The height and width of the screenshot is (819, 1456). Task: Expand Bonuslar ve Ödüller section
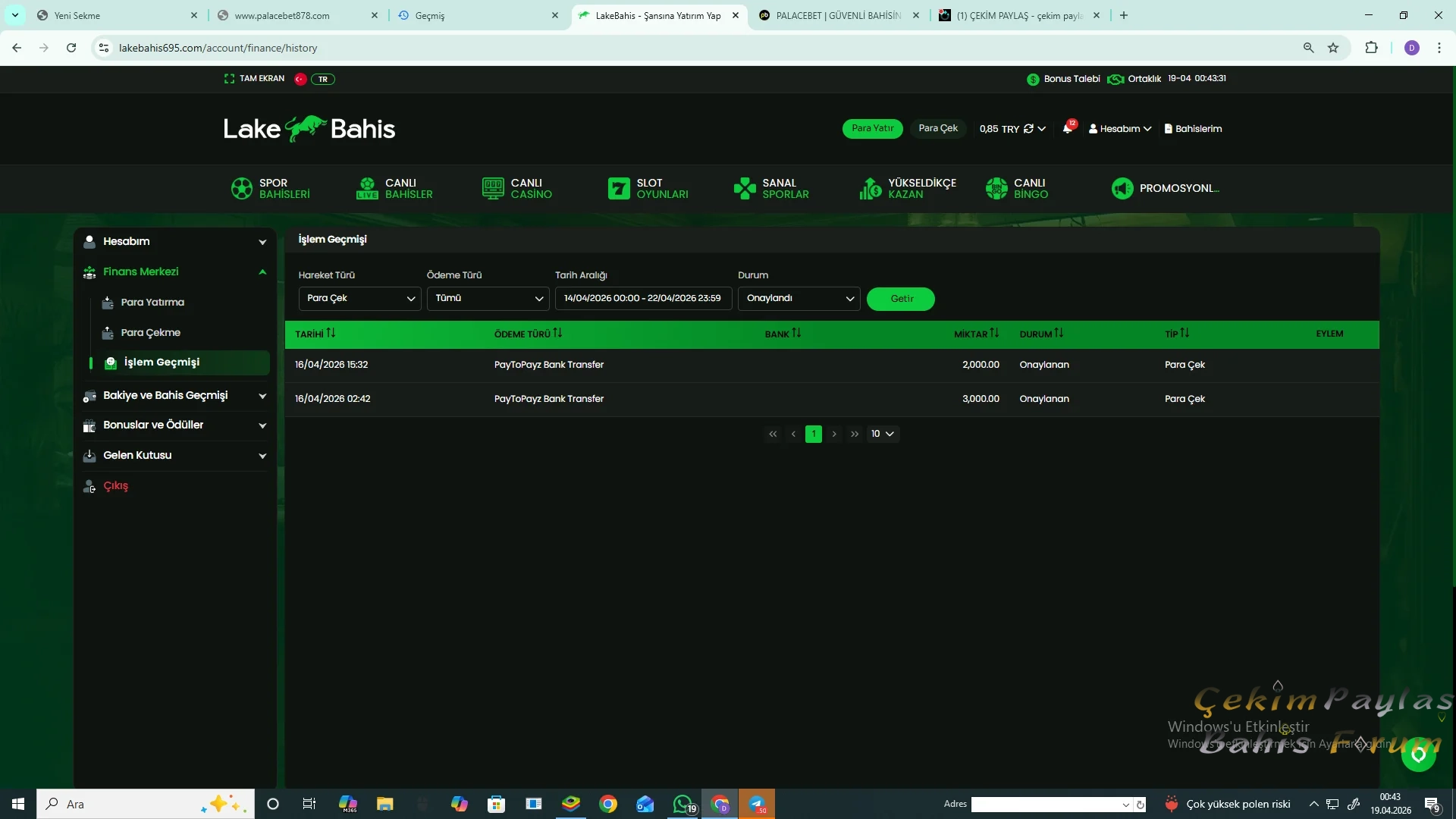(x=174, y=425)
